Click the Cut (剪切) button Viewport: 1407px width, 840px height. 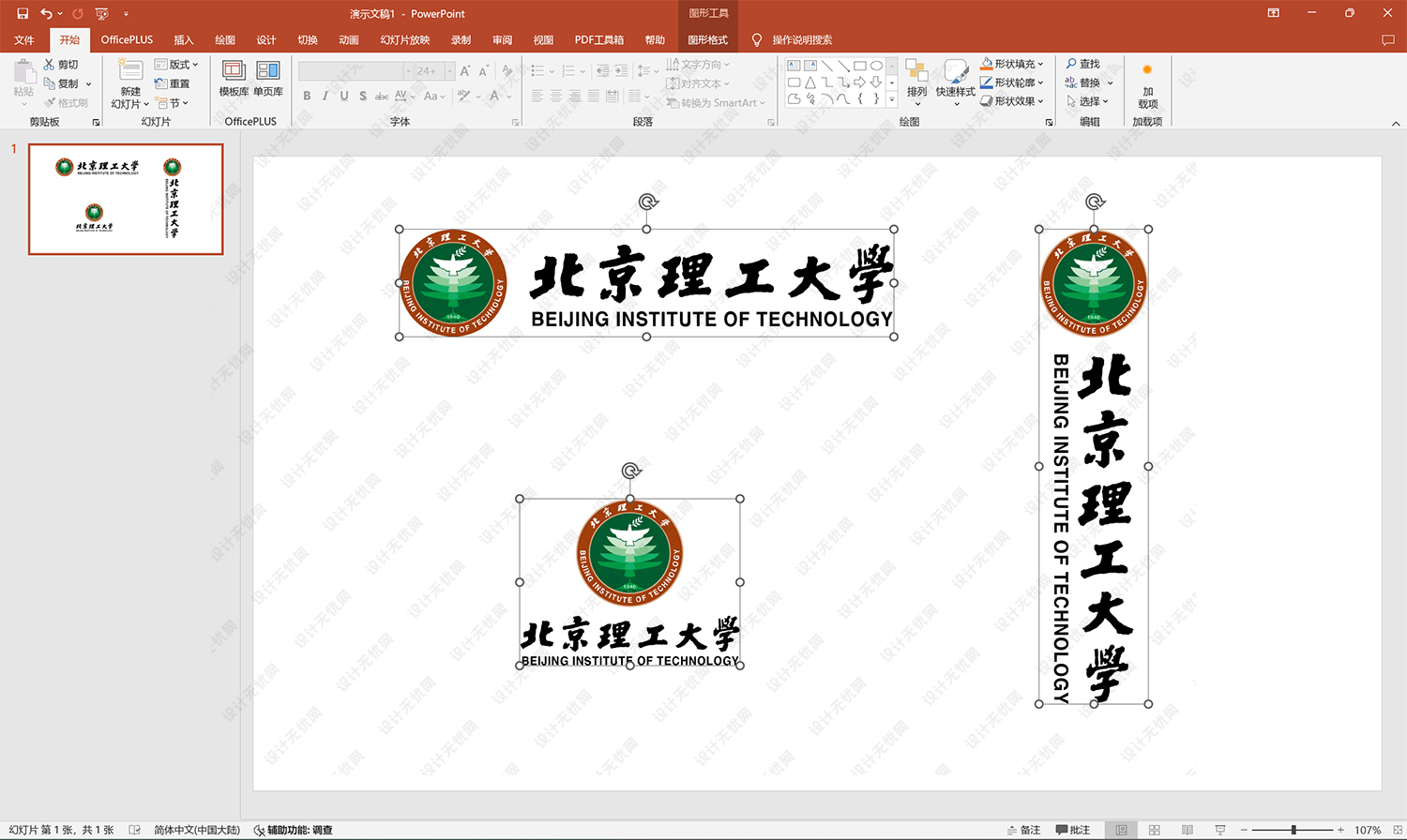pyautogui.click(x=61, y=65)
